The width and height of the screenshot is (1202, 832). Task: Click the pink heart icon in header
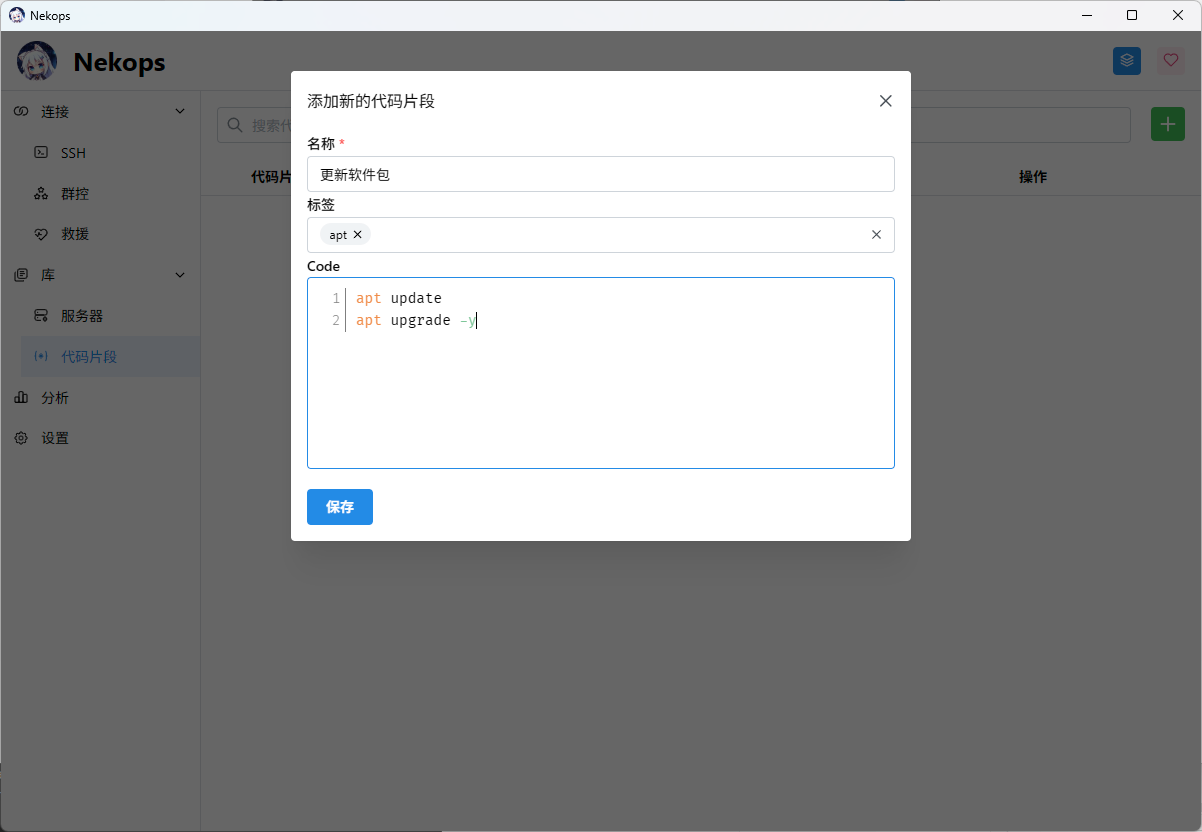pos(1170,61)
